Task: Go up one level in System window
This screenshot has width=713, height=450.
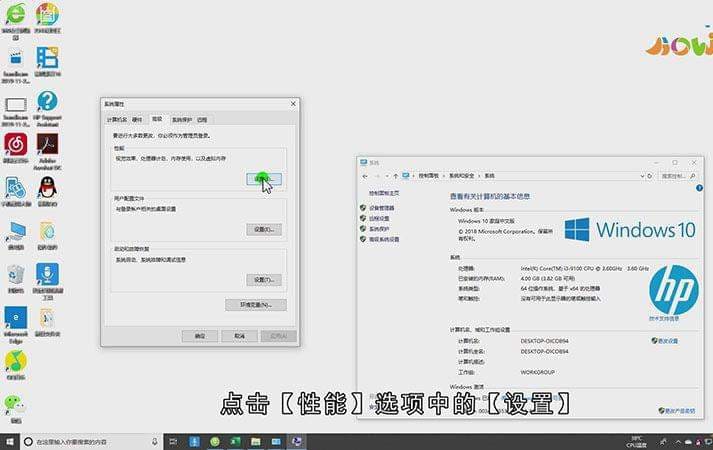Action: (396, 176)
